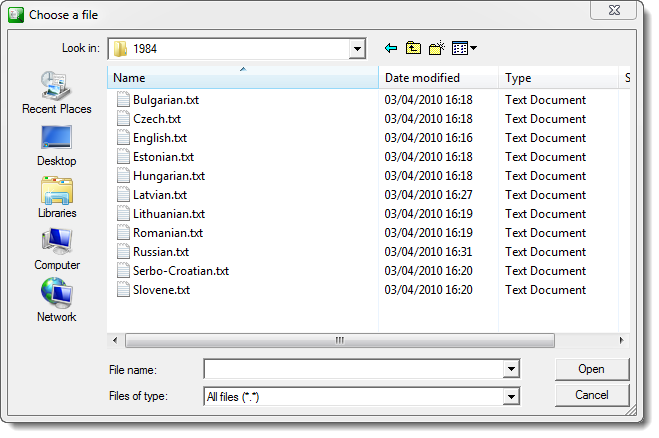Image resolution: width=659 pixels, height=438 pixels.
Task: Open Libraries from the sidebar
Action: [x=56, y=197]
